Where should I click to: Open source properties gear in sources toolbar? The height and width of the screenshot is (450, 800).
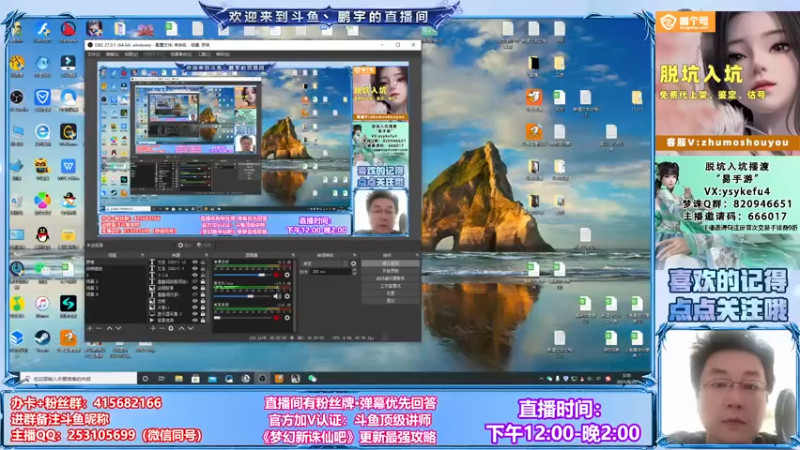point(171,329)
